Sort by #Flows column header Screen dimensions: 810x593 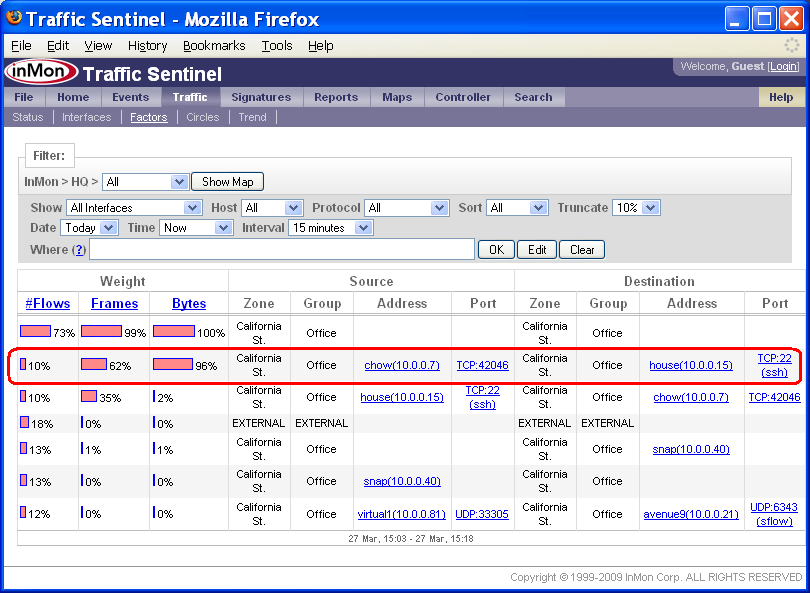tap(48, 303)
